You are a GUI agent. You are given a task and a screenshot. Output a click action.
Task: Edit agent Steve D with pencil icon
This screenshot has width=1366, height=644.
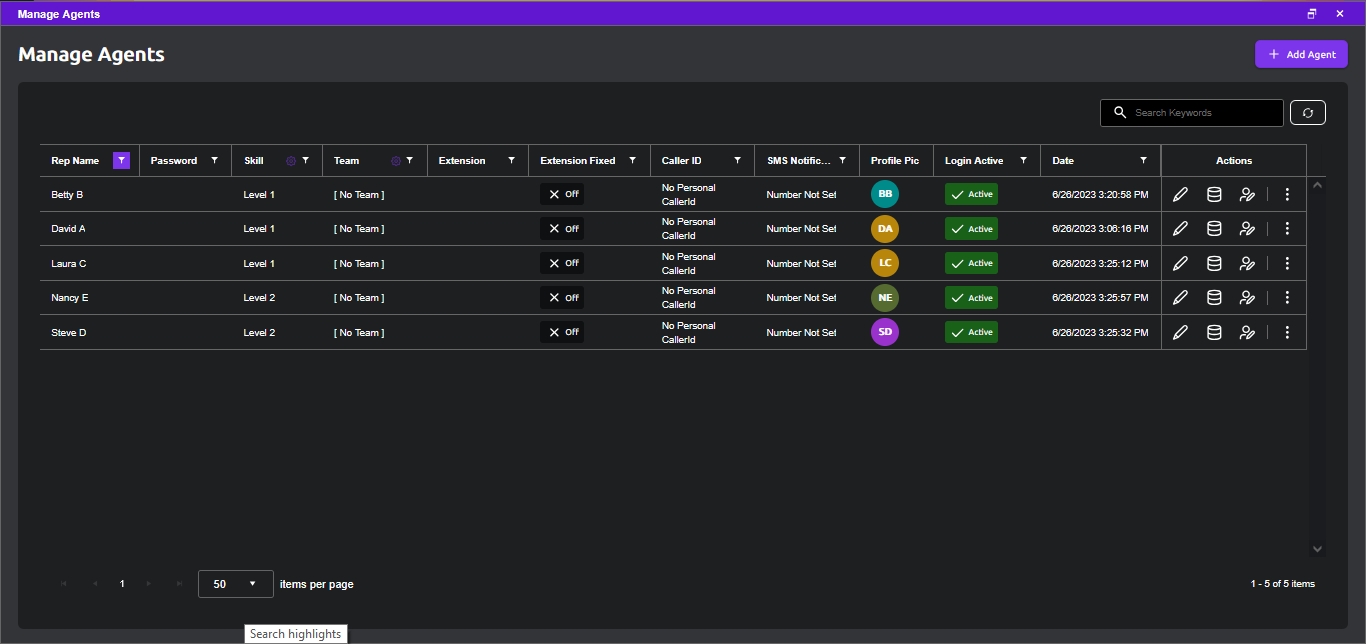[1180, 333]
